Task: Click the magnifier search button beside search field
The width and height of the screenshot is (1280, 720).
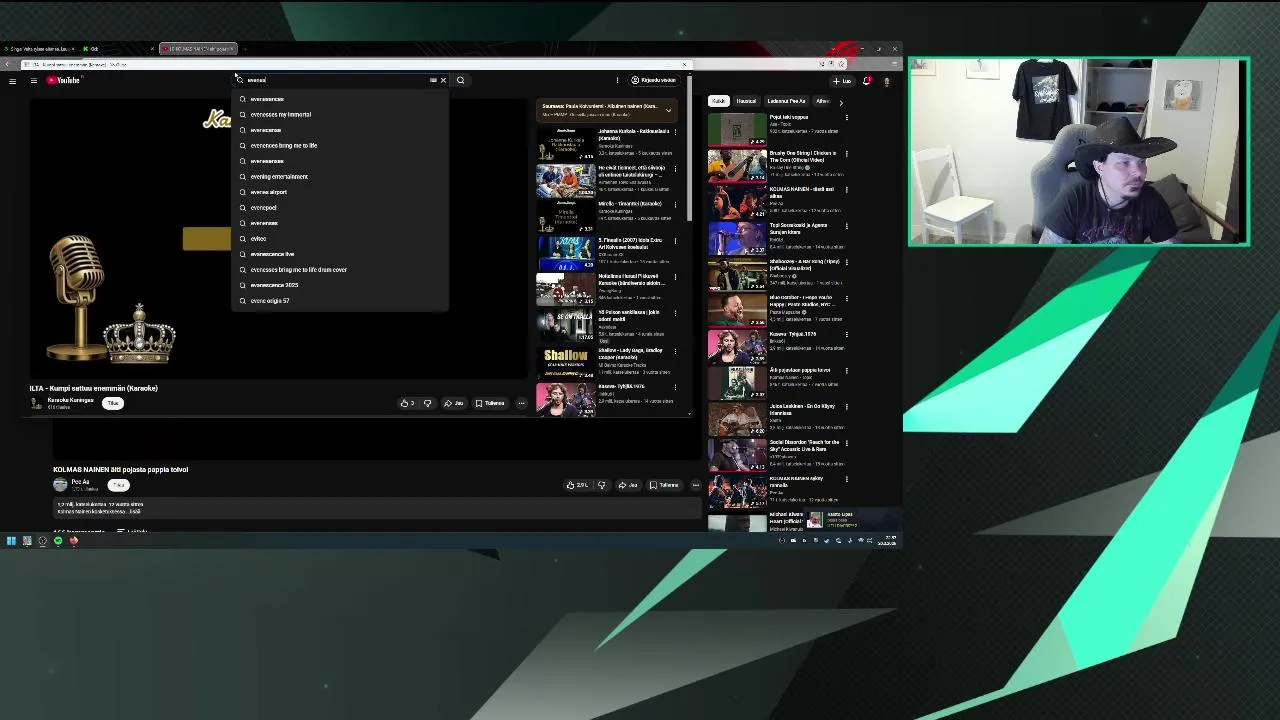Action: point(460,80)
